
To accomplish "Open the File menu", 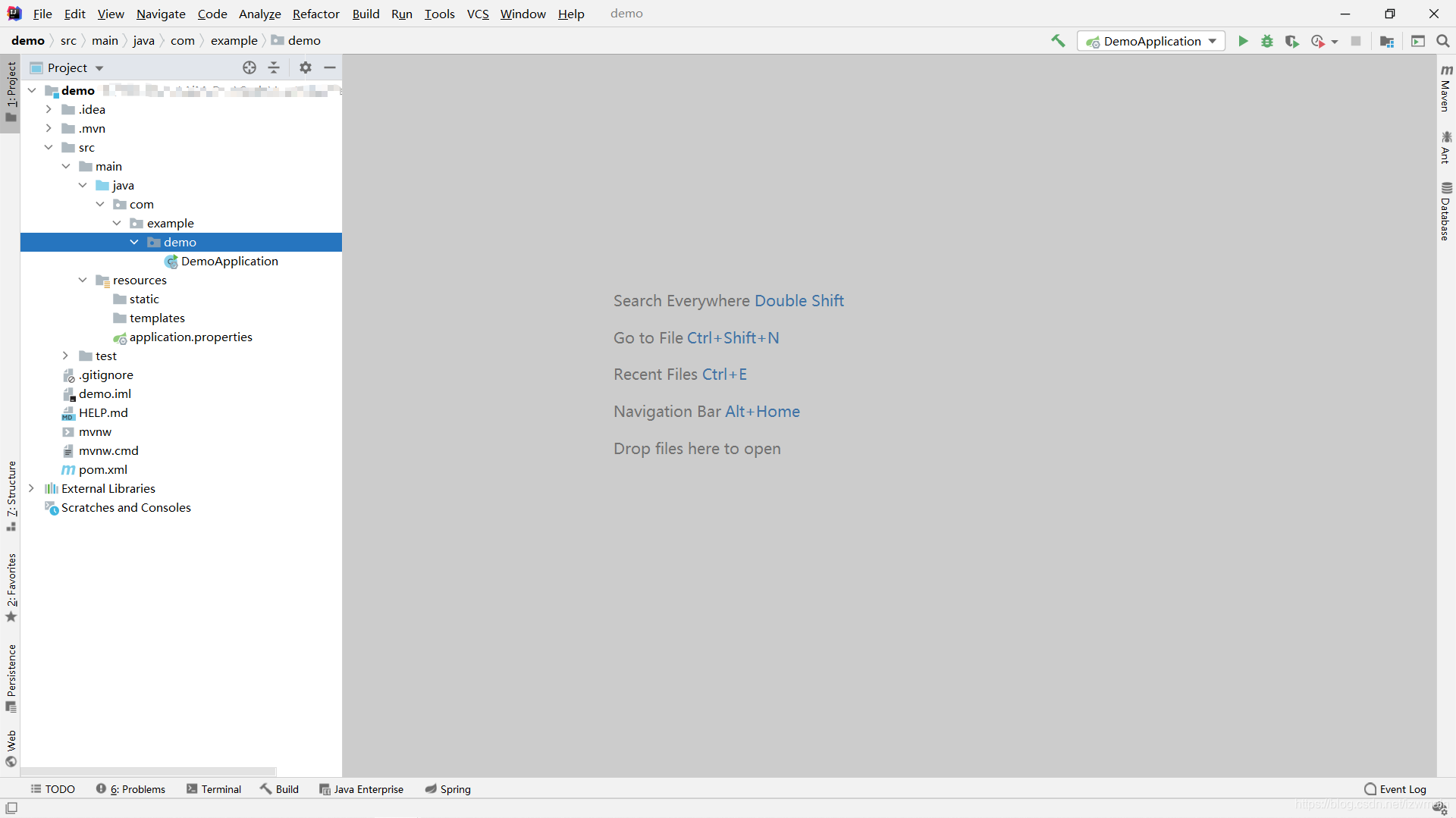I will (x=42, y=14).
